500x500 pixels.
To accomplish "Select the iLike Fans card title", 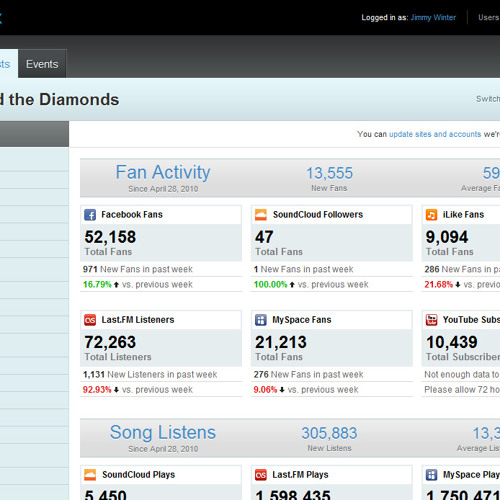I will click(x=463, y=215).
